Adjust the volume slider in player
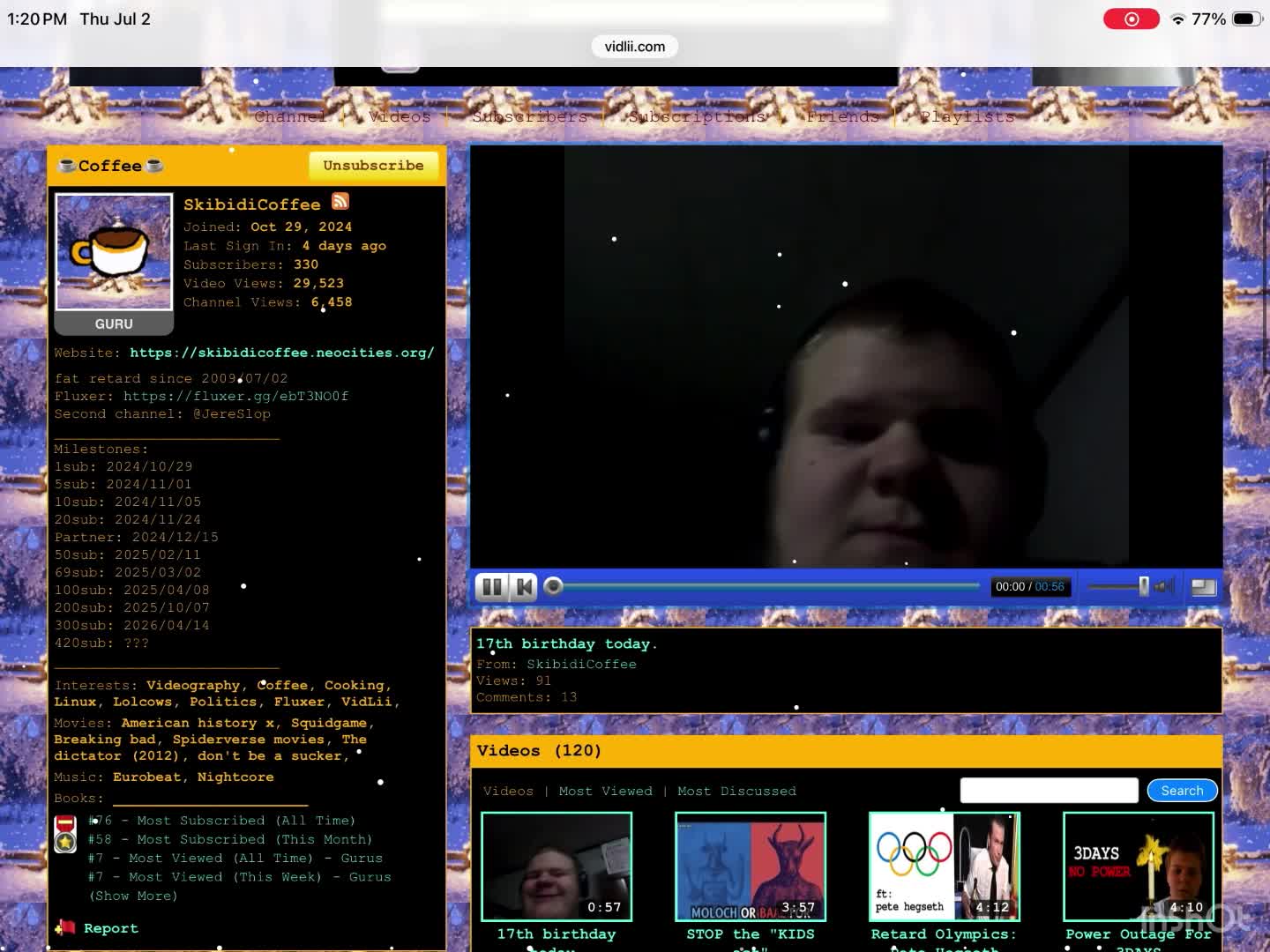The image size is (1270, 952). [1118, 586]
